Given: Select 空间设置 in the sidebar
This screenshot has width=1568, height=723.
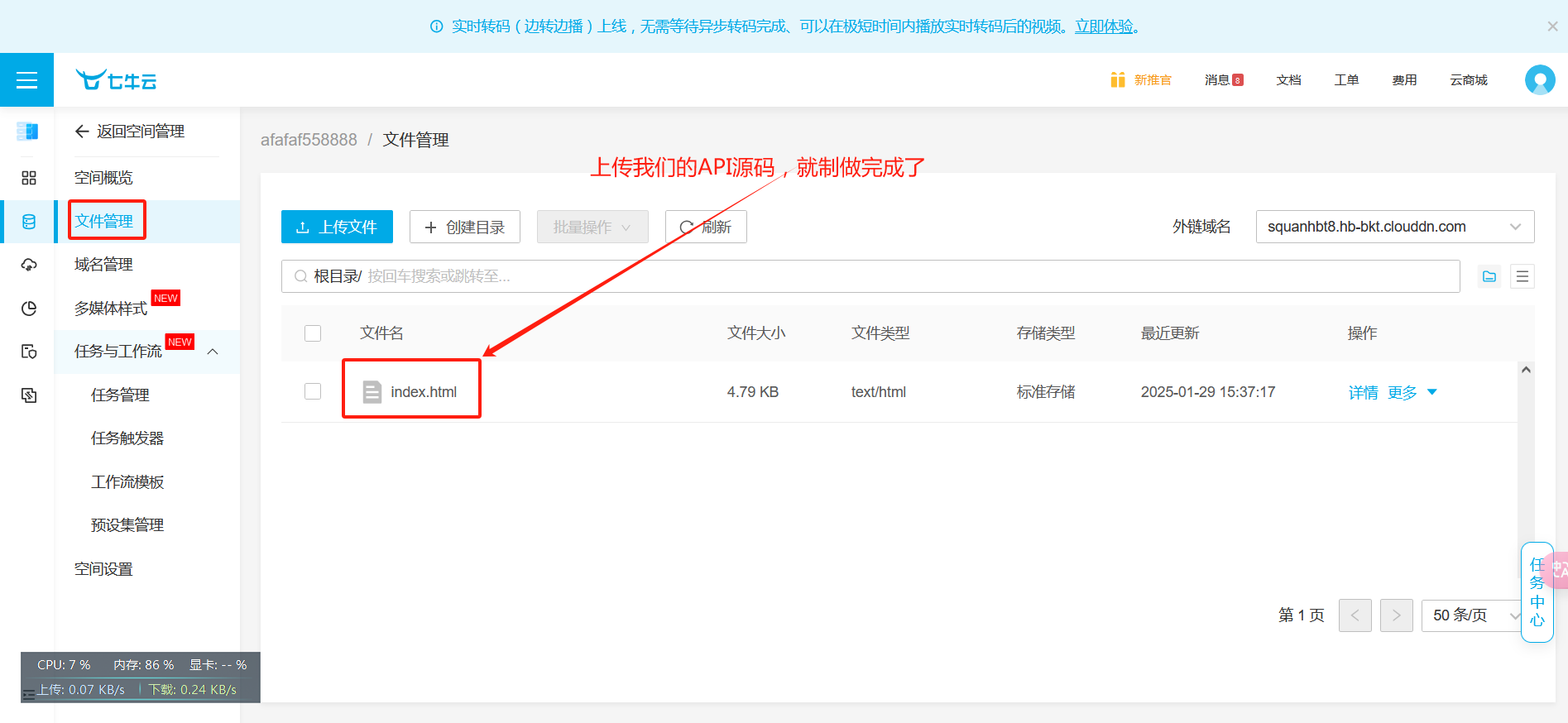Looking at the screenshot, I should click(103, 569).
